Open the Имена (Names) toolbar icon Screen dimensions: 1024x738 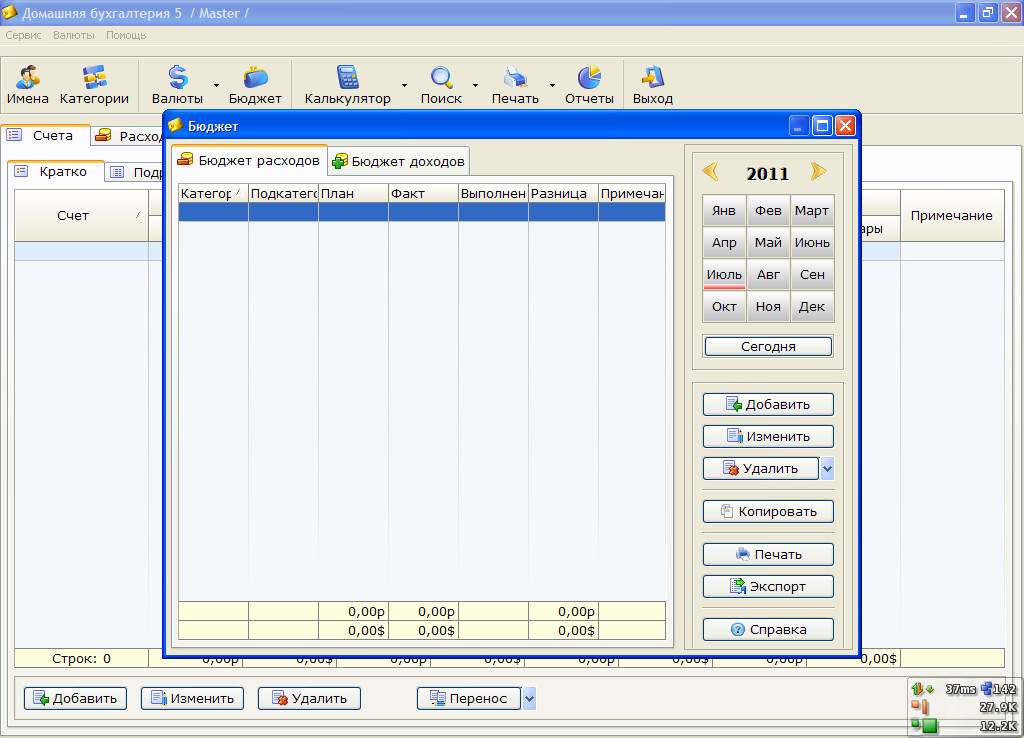pyautogui.click(x=27, y=85)
